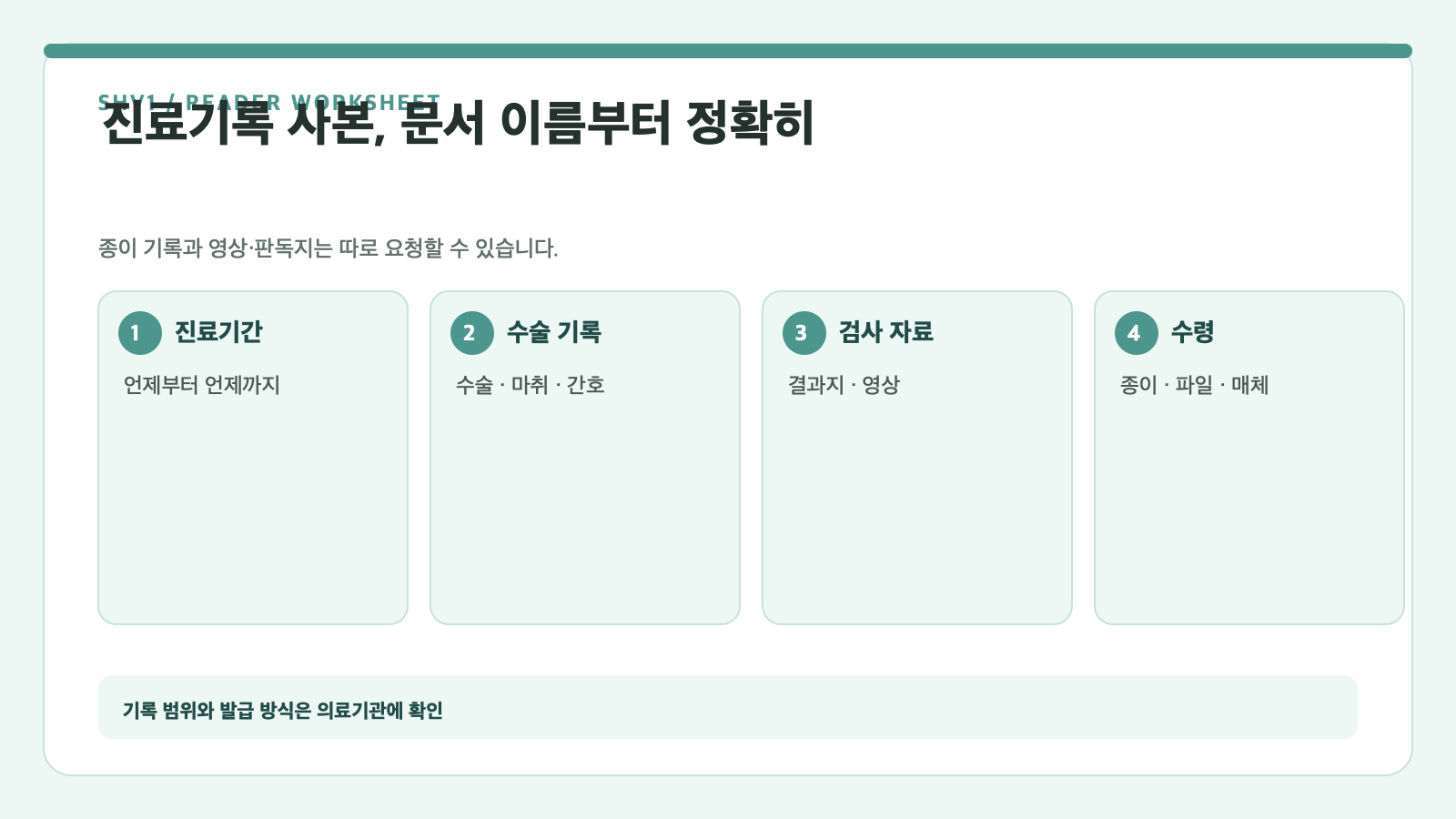The width and height of the screenshot is (1456, 819).
Task: Click the text 수술 · 마취 · 간호
Action: 531,385
